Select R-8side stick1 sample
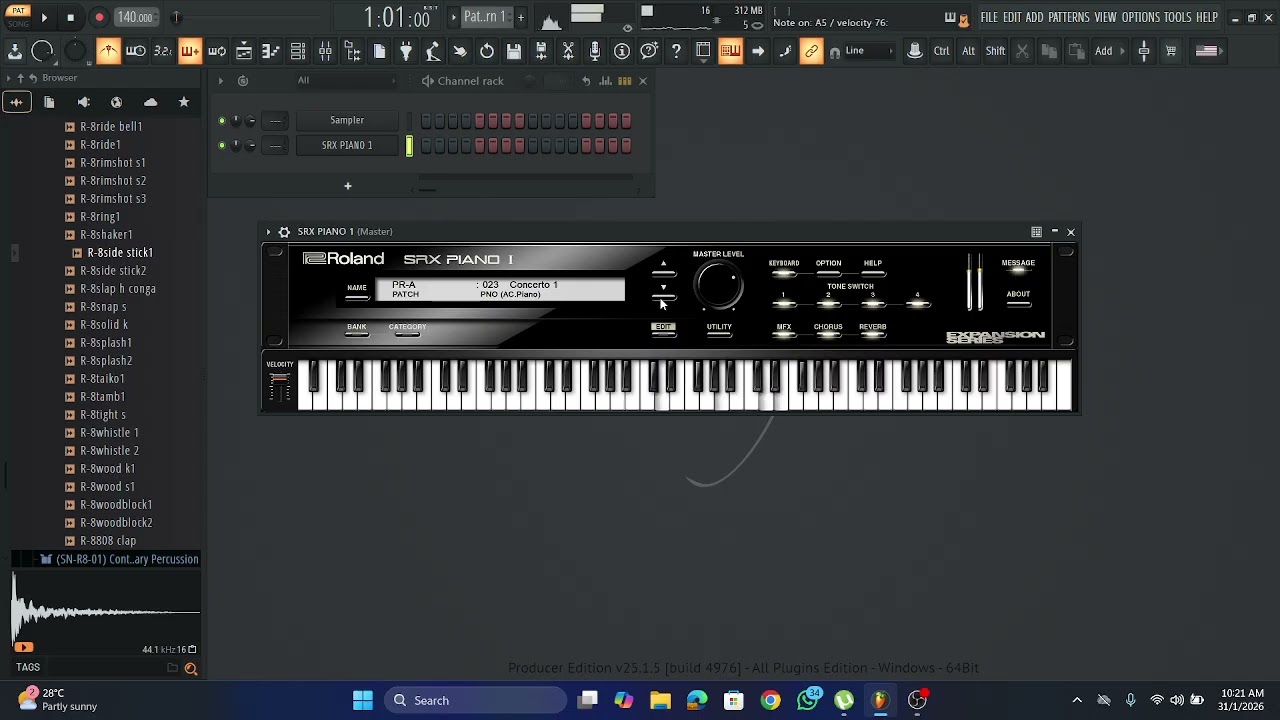 click(x=120, y=253)
